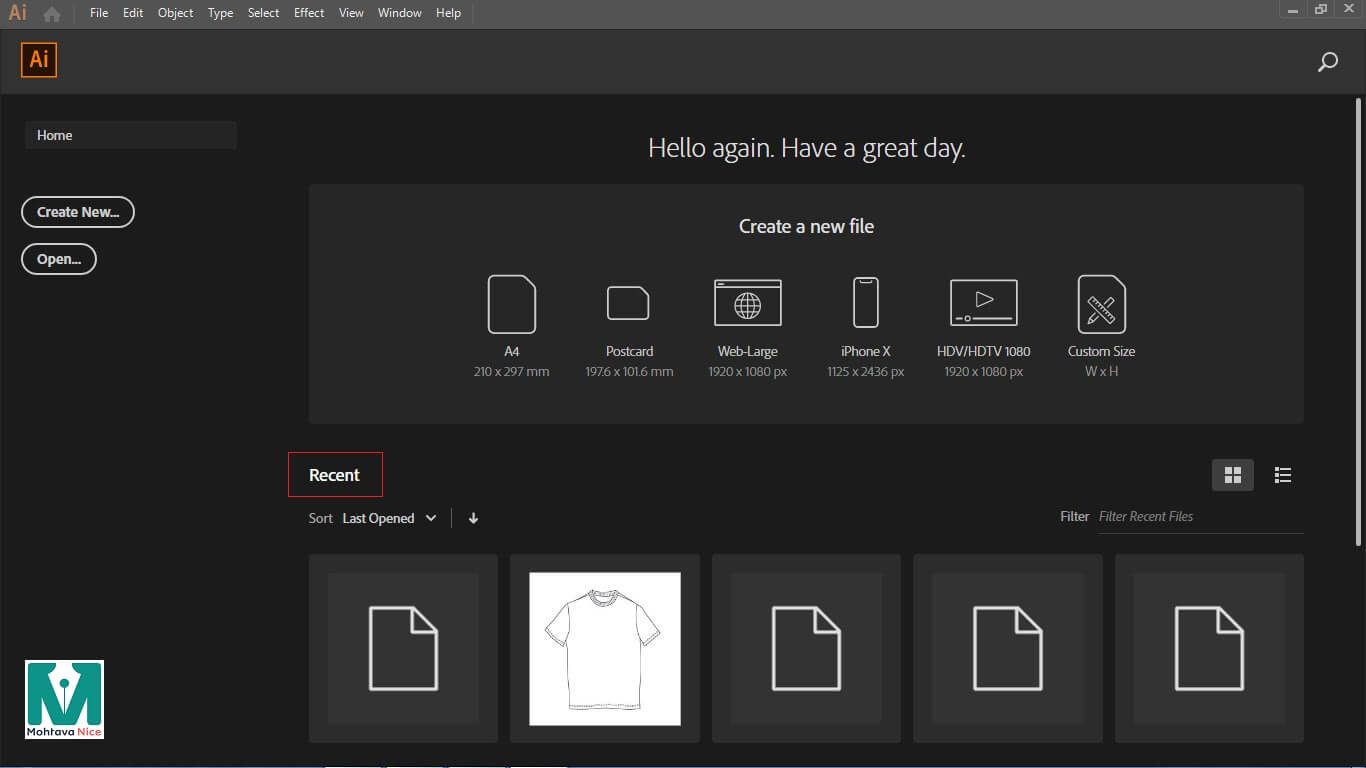Open the t-shirt recent file thumbnail

[605, 648]
